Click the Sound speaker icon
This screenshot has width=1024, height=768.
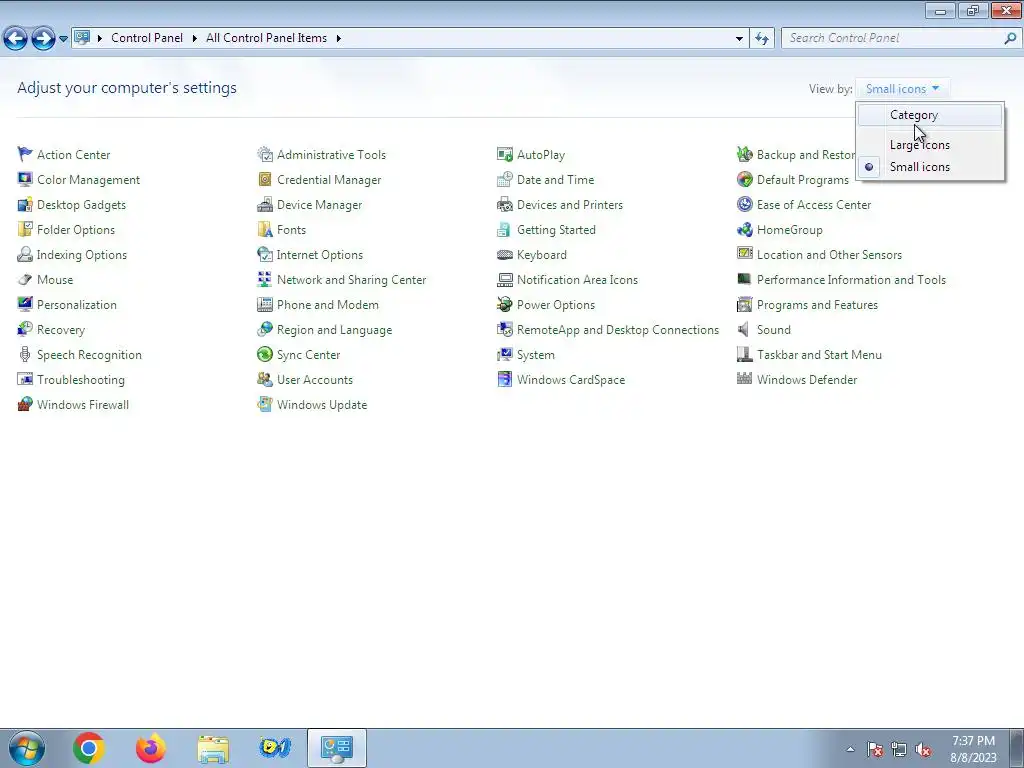pyautogui.click(x=744, y=329)
